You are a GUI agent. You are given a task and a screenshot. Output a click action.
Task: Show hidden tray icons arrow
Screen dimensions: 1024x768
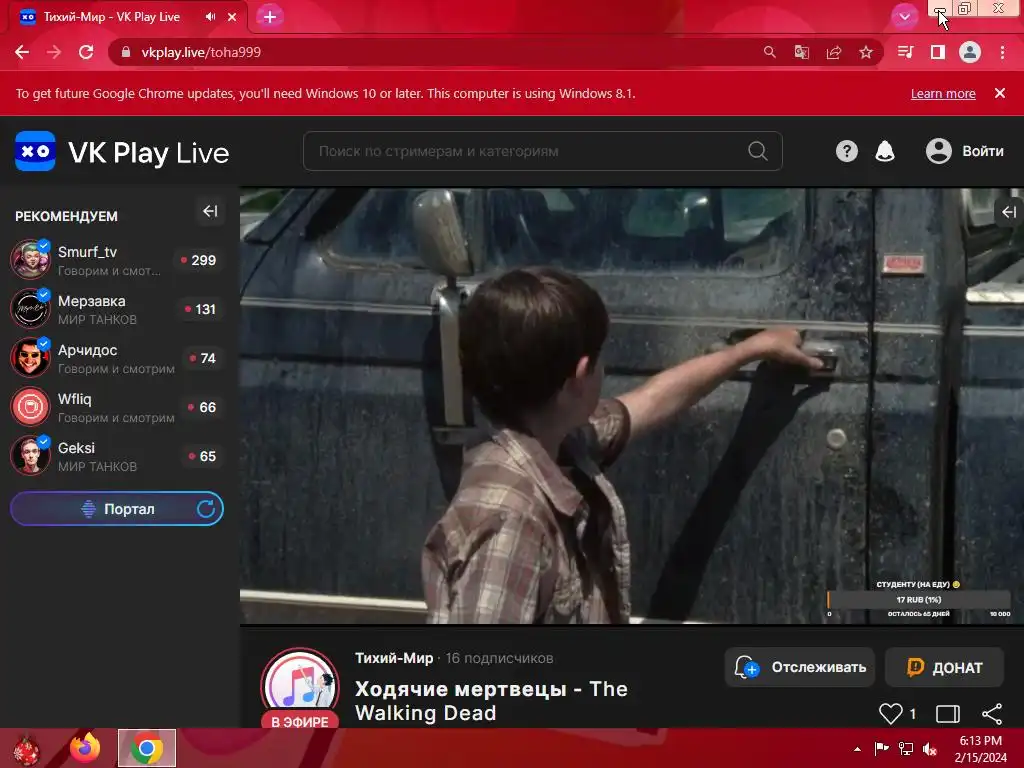tap(857, 749)
